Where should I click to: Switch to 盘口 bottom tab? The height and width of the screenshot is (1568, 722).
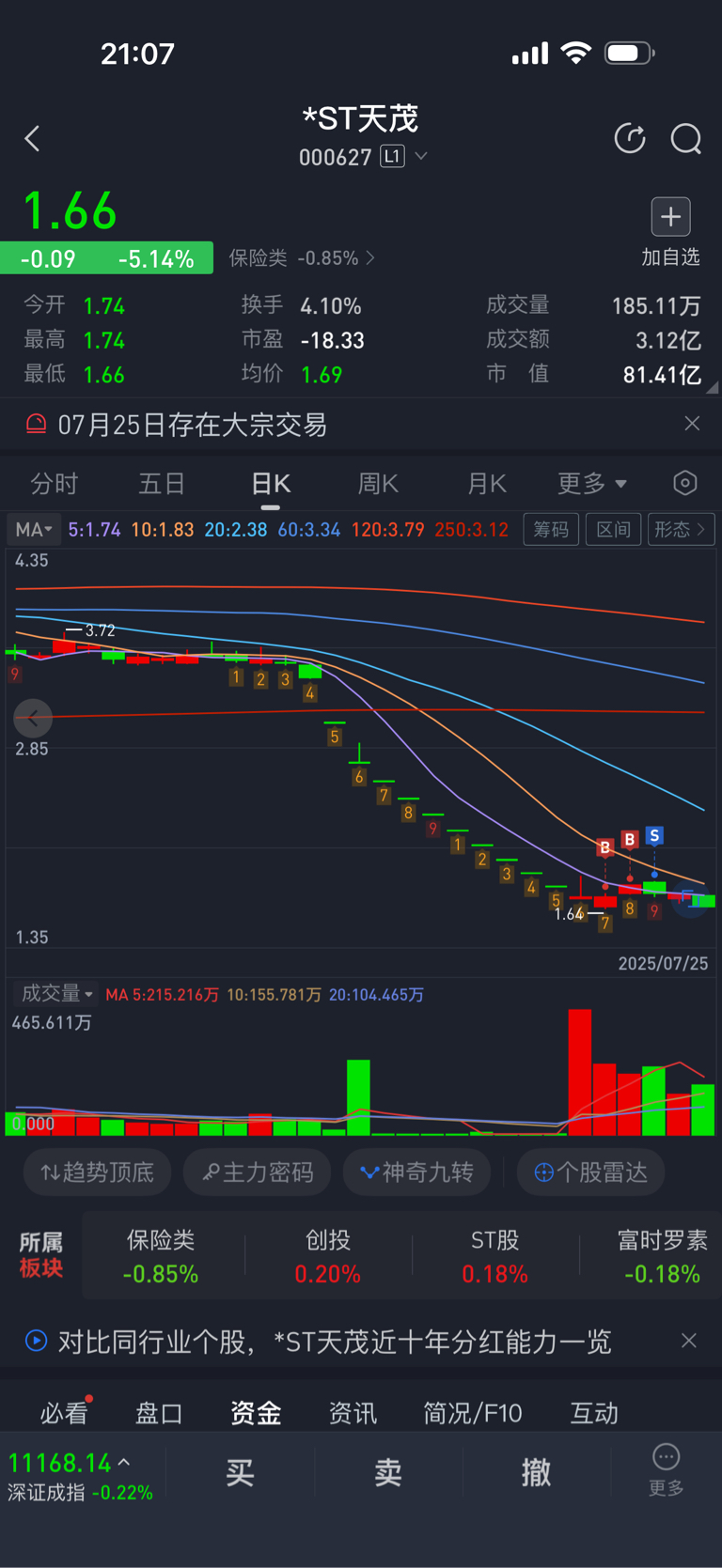coord(159,1412)
